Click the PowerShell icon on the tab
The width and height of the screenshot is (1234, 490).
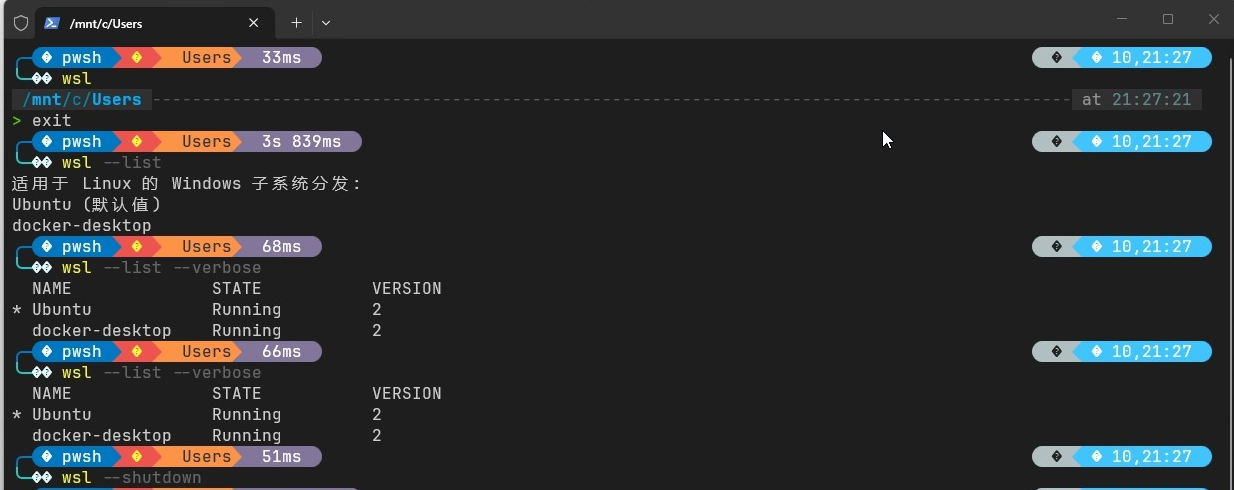[52, 22]
